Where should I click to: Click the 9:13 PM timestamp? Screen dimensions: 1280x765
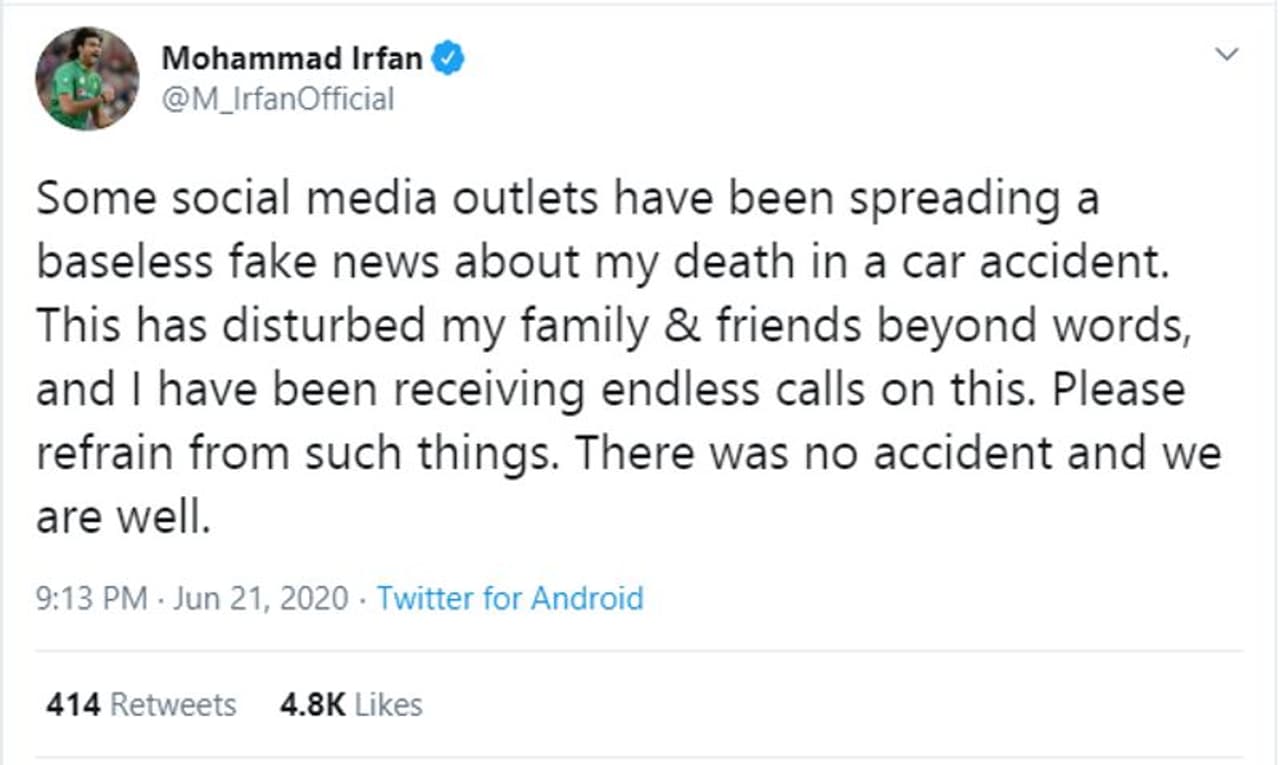(x=93, y=599)
